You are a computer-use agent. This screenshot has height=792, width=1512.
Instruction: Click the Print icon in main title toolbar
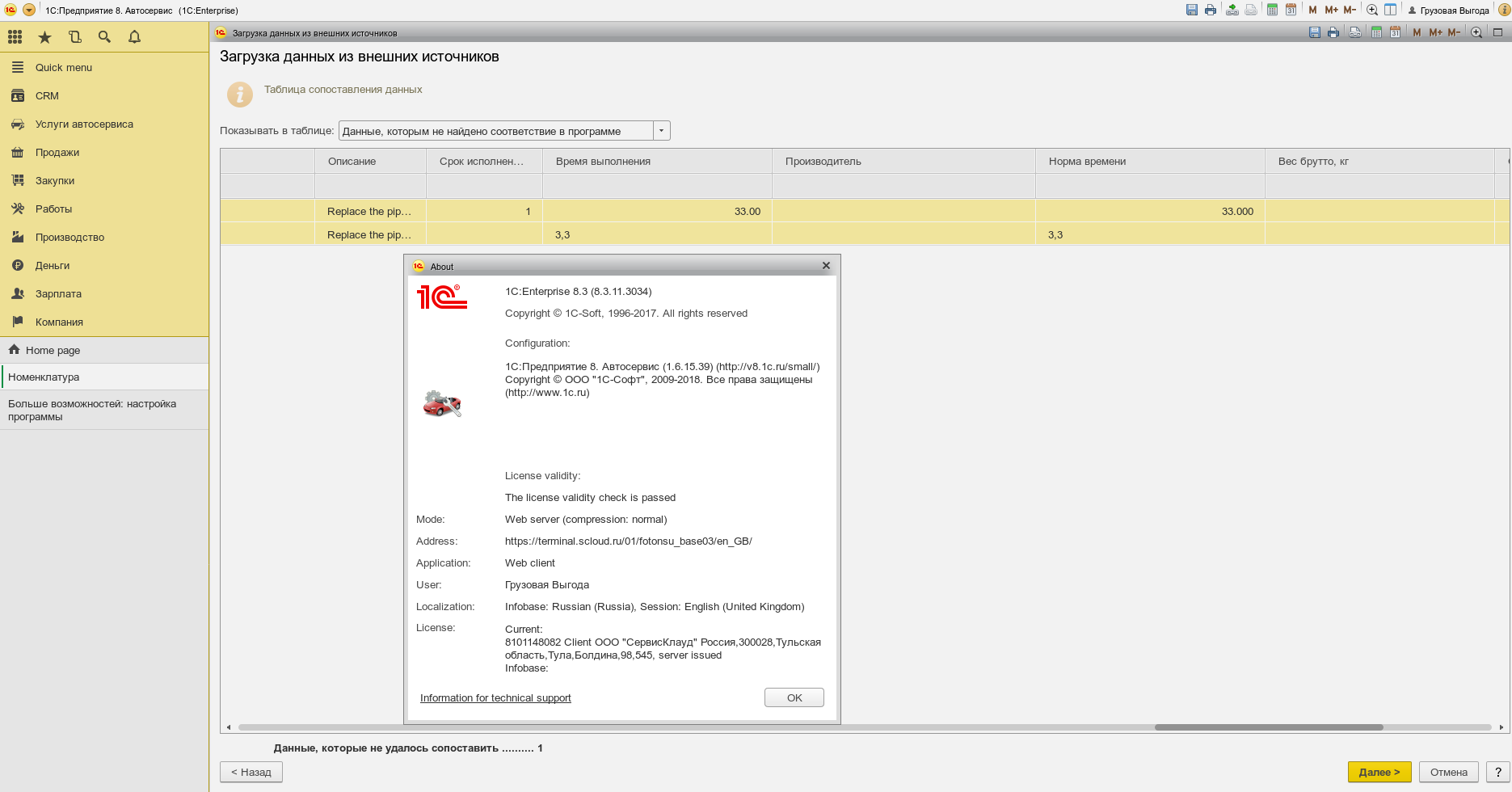(x=1211, y=10)
